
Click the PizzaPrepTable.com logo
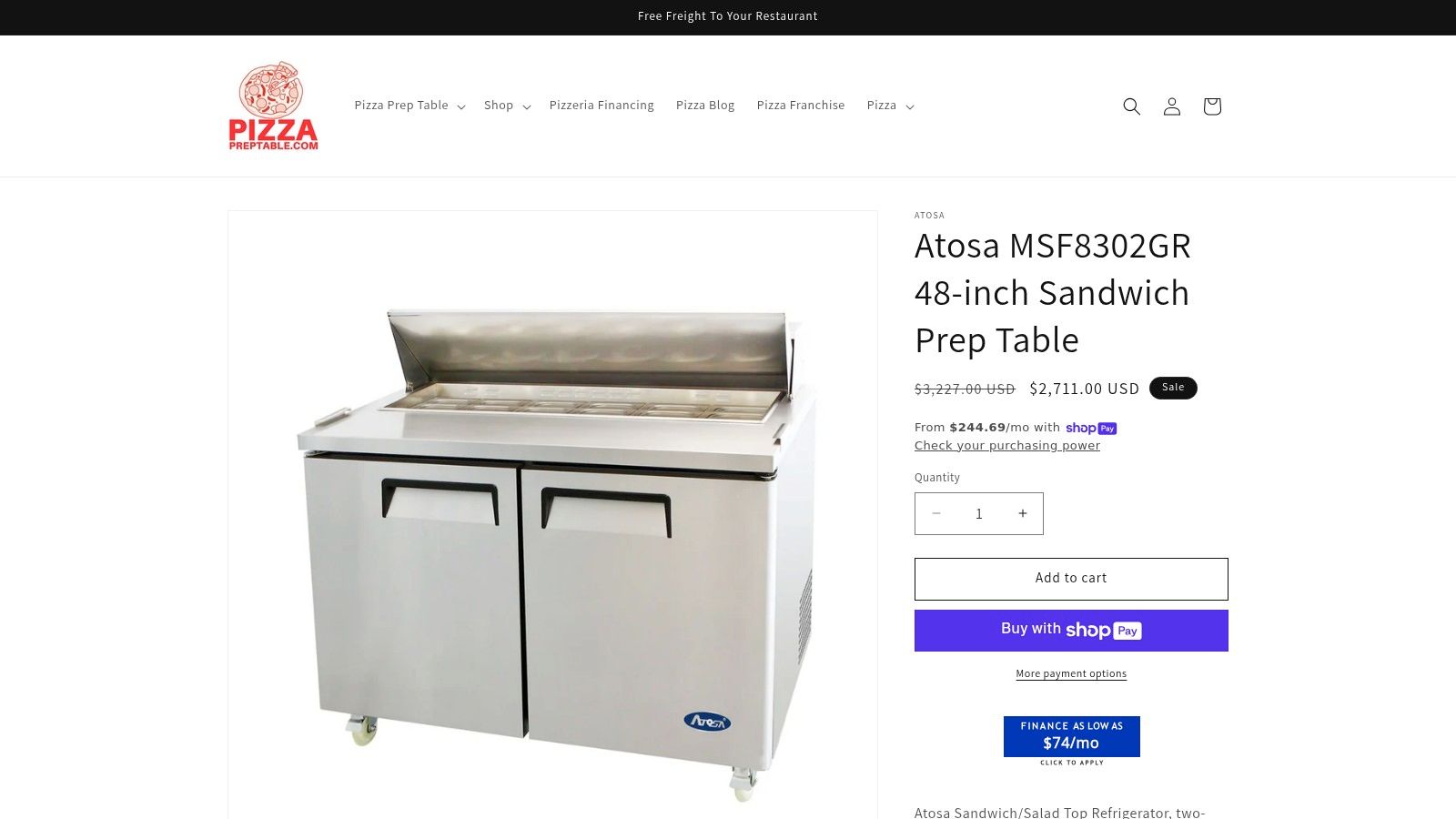point(273,106)
